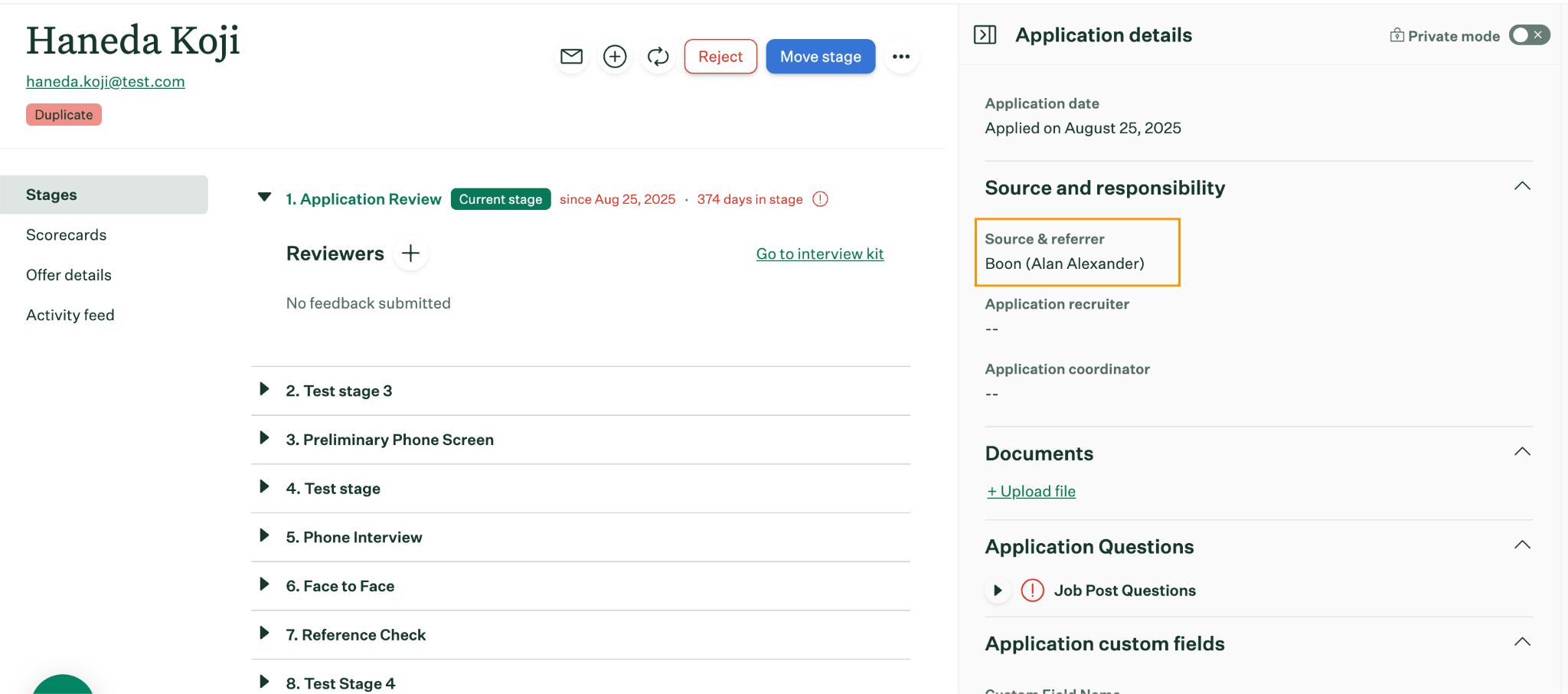Open the Scorecards tab
The height and width of the screenshot is (694, 1568).
point(66,235)
